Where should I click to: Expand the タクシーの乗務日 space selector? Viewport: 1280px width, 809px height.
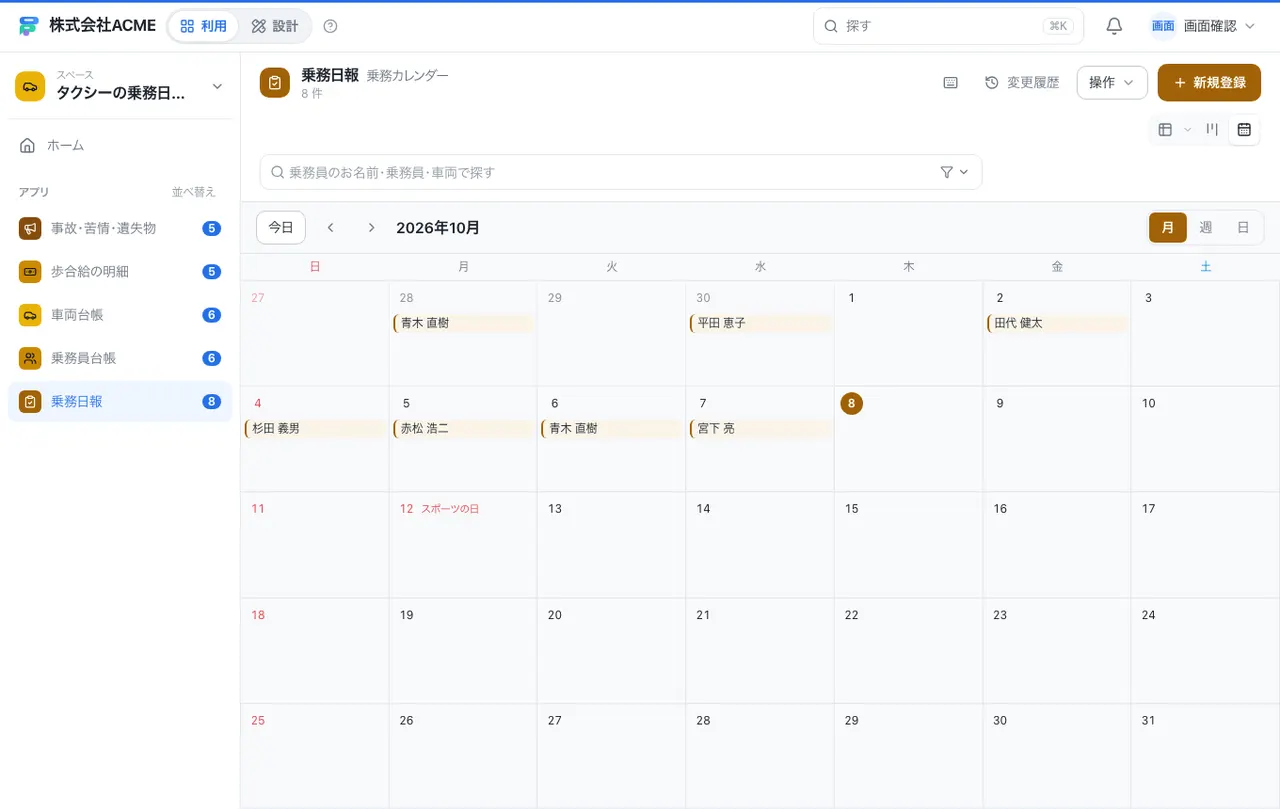(120, 86)
